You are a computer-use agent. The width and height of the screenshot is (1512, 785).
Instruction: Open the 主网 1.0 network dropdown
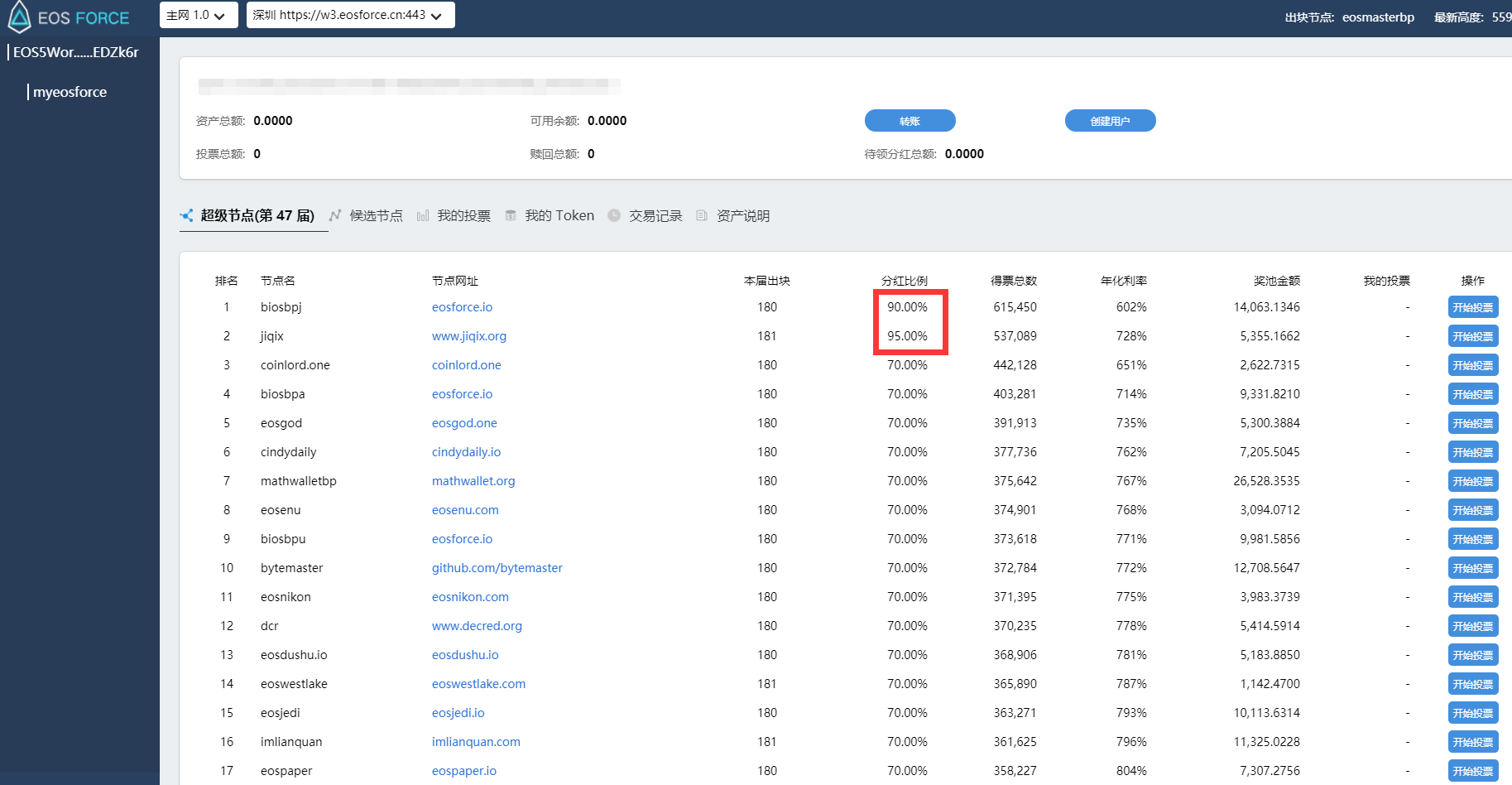[x=199, y=15]
